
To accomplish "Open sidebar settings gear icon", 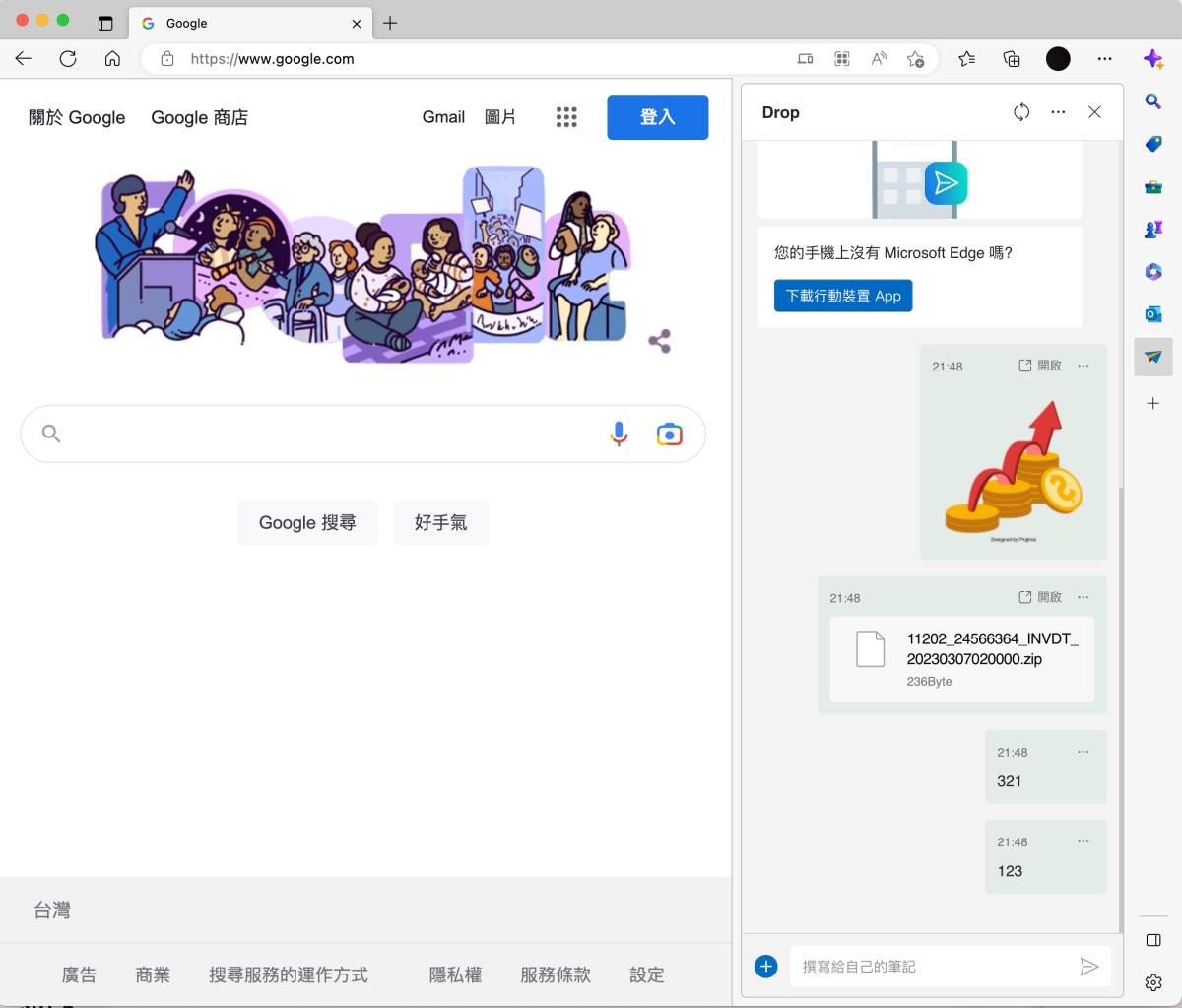I will coord(1153,982).
